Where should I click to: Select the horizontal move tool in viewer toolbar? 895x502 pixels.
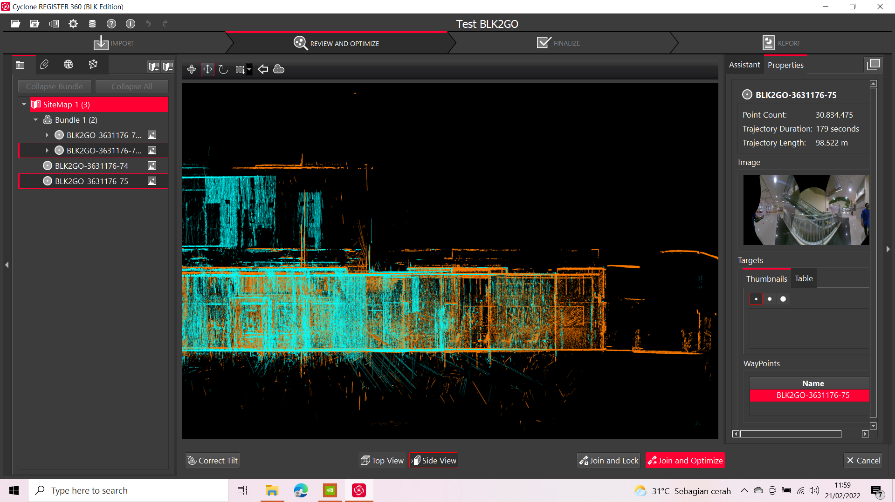tap(208, 69)
